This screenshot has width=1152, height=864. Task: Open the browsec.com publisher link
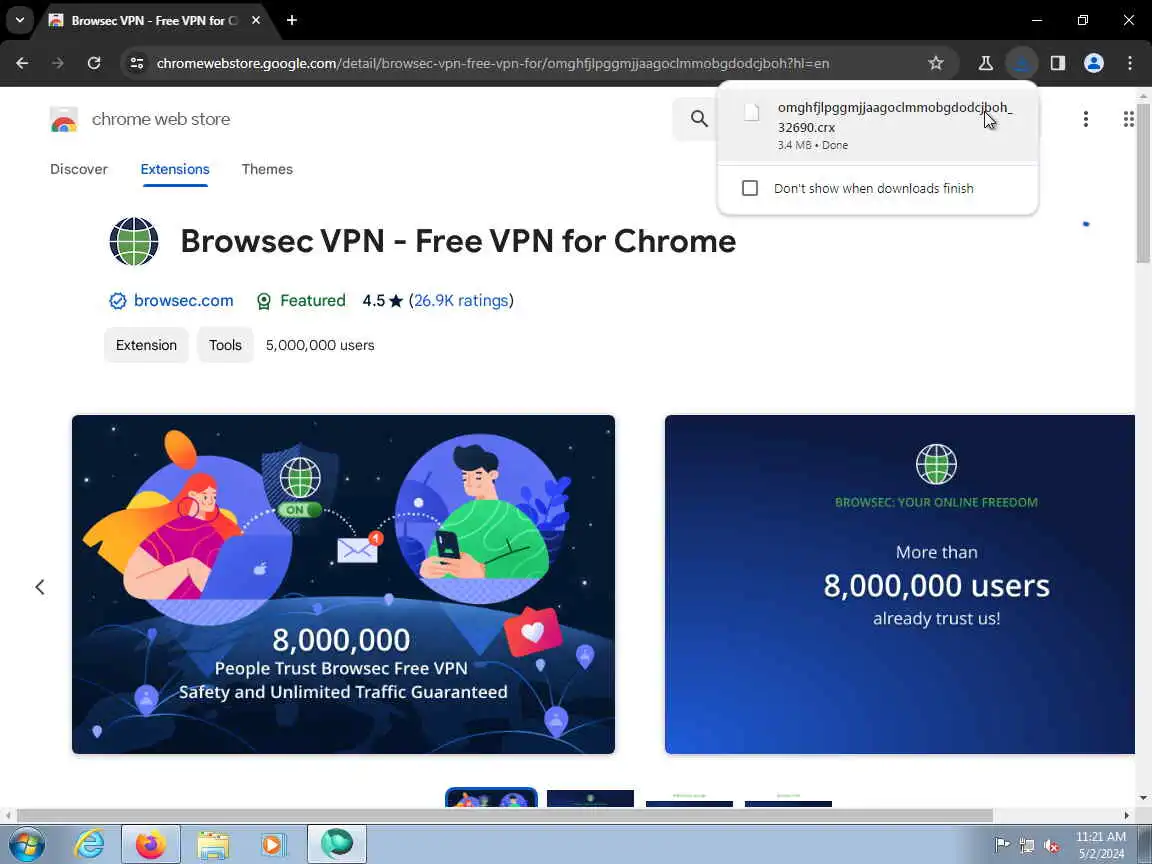(x=184, y=300)
